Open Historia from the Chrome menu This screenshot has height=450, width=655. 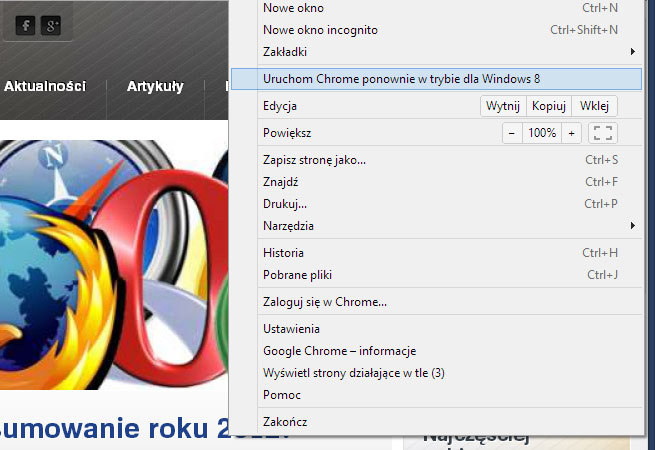pyautogui.click(x=437, y=253)
